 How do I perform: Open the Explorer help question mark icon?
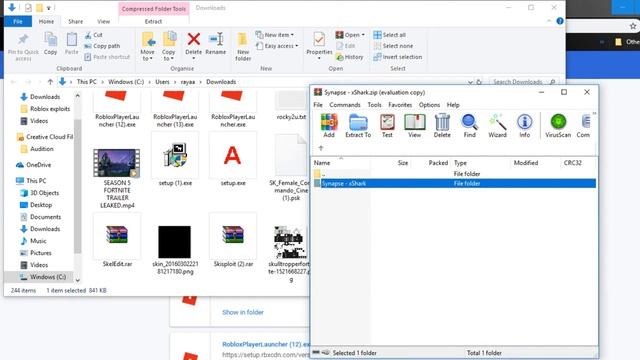560,21
